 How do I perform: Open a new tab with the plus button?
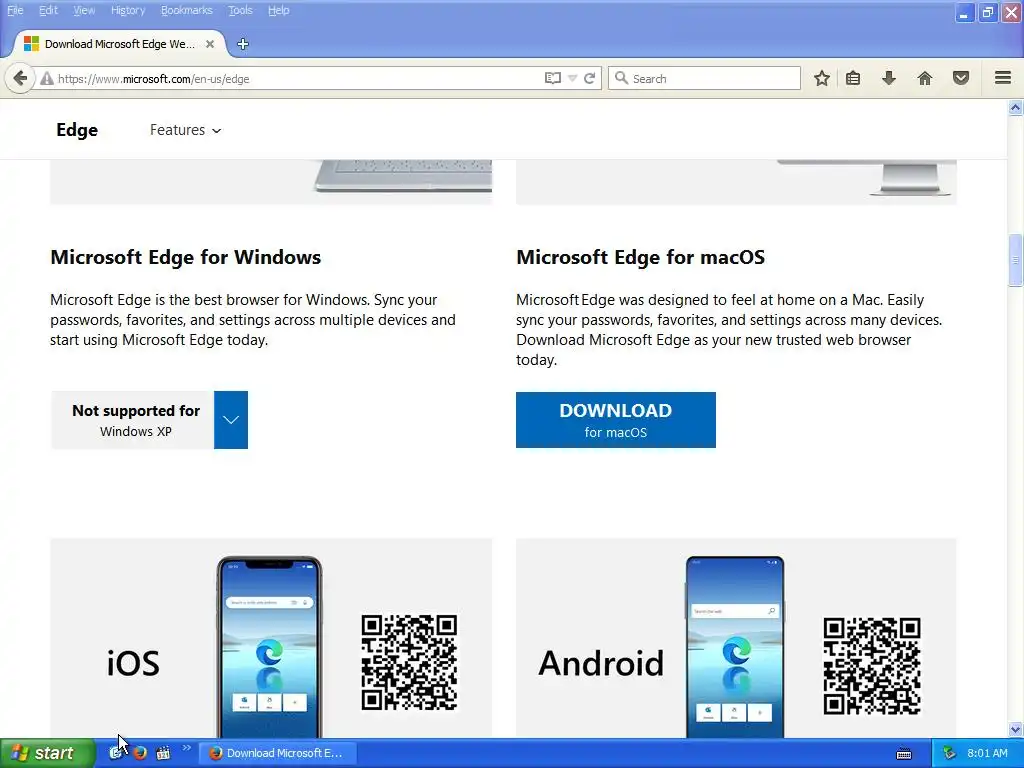tap(243, 44)
